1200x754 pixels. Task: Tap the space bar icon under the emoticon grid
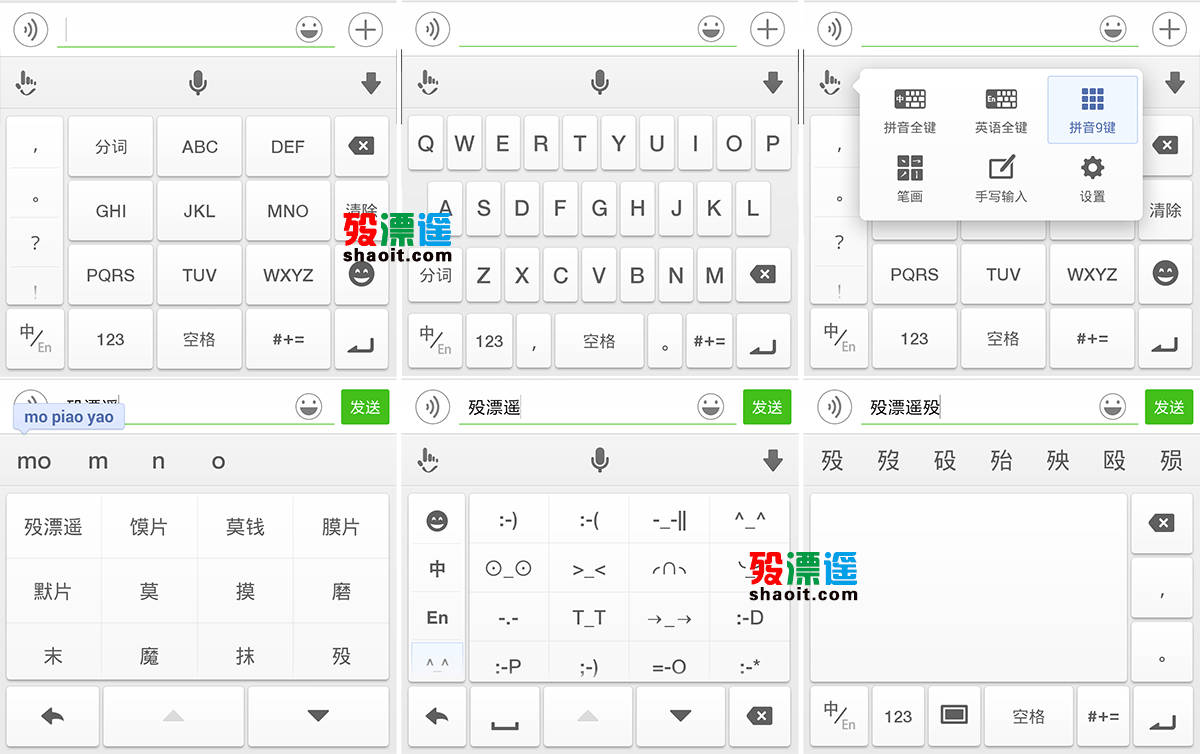point(505,715)
